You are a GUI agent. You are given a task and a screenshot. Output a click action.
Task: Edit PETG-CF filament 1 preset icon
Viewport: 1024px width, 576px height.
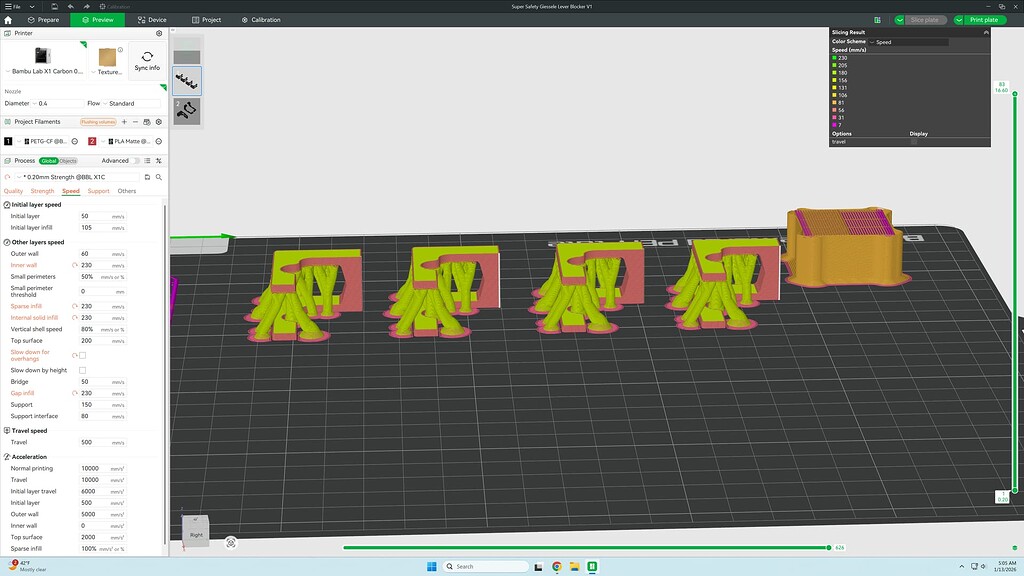74,141
